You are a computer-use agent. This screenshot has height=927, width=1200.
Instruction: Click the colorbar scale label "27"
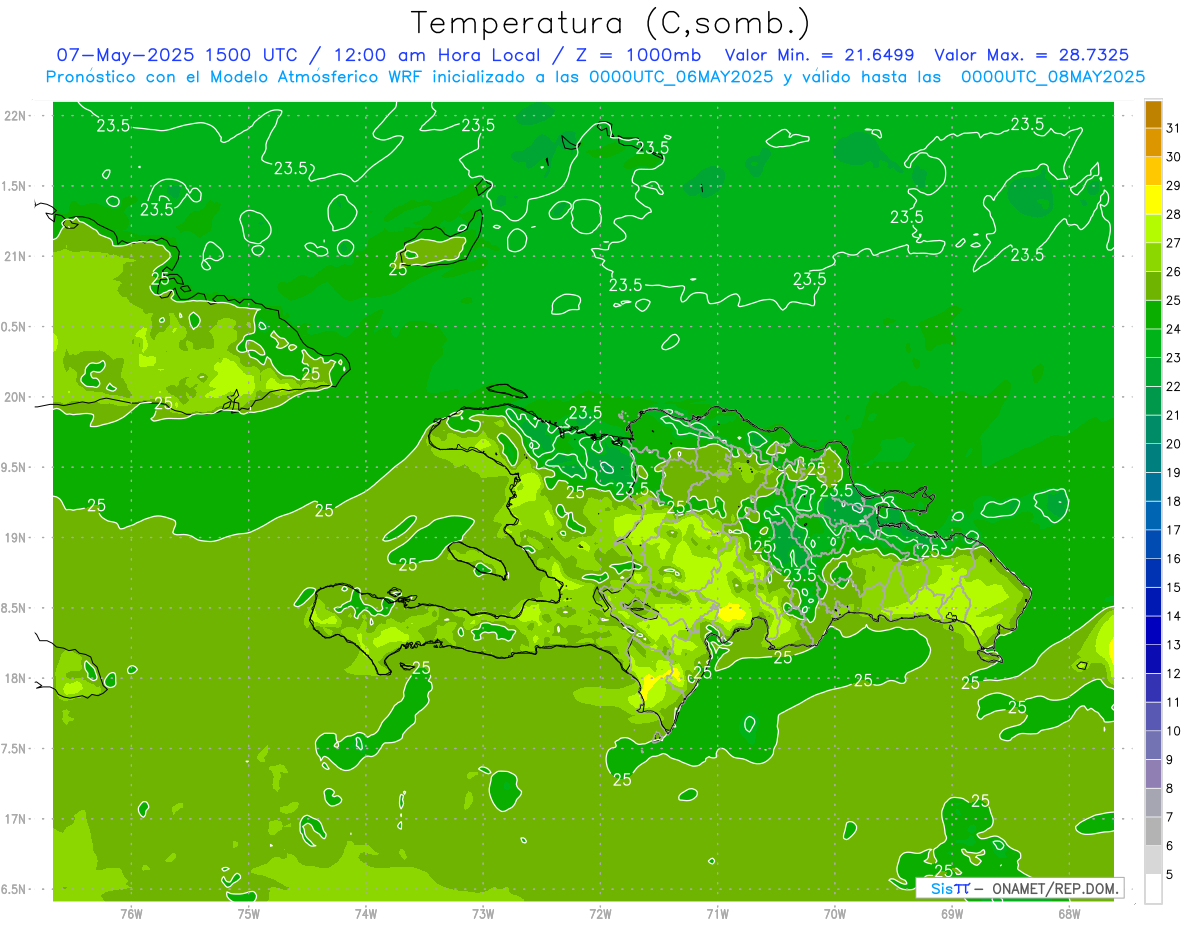pyautogui.click(x=1173, y=243)
